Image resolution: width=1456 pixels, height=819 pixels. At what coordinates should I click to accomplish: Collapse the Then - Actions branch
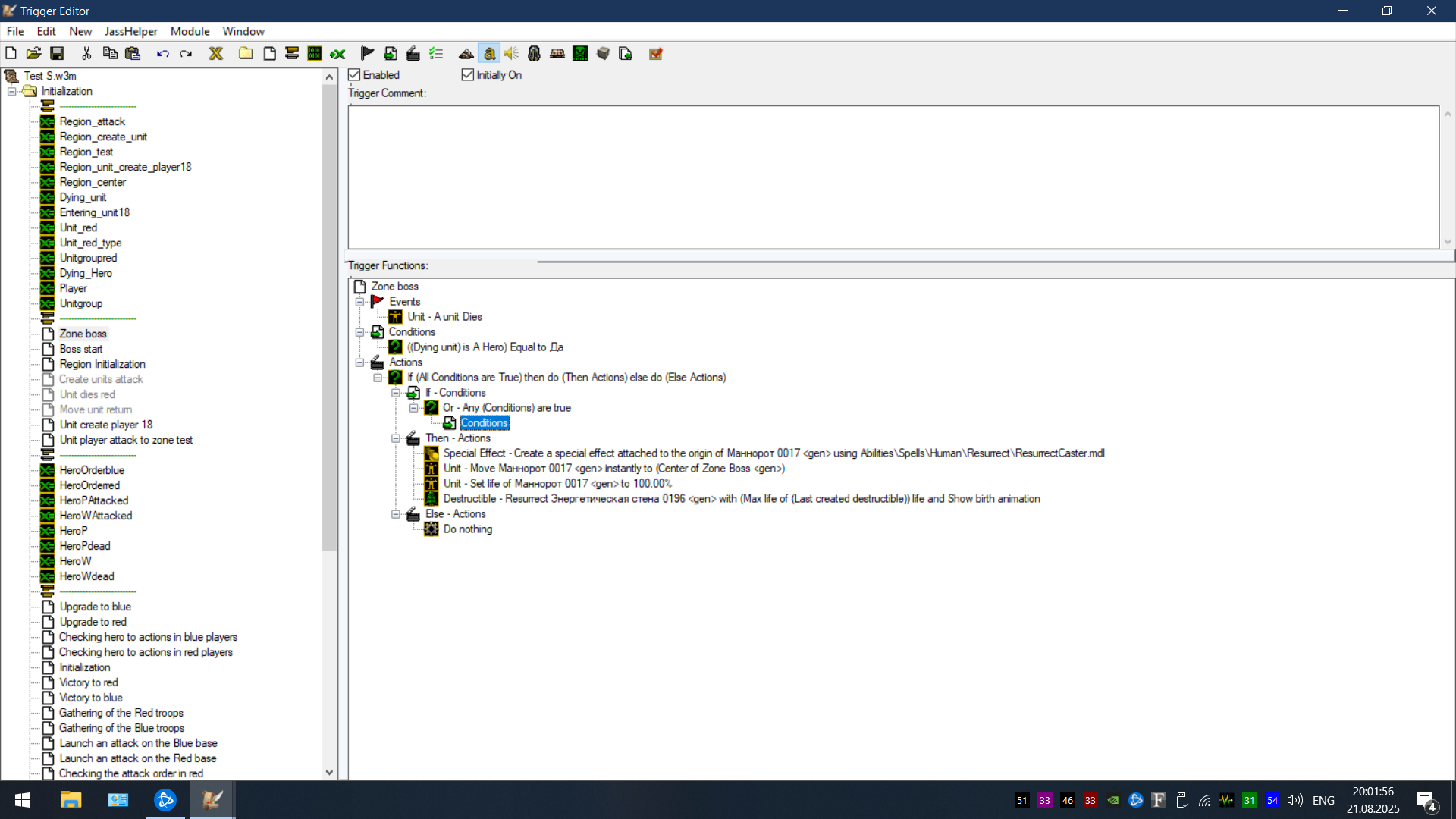pos(396,438)
